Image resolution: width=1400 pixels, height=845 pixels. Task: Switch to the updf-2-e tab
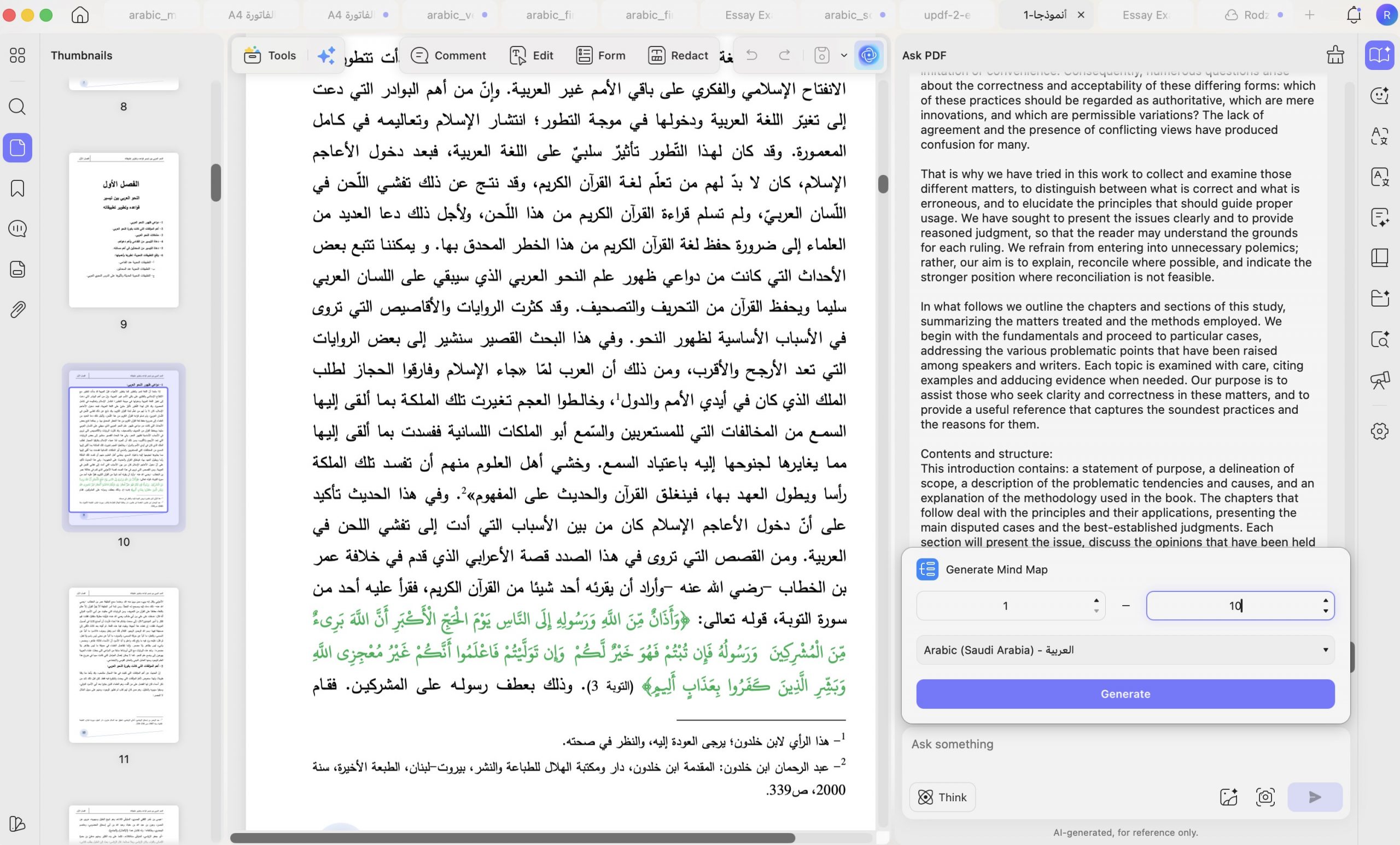coord(947,15)
